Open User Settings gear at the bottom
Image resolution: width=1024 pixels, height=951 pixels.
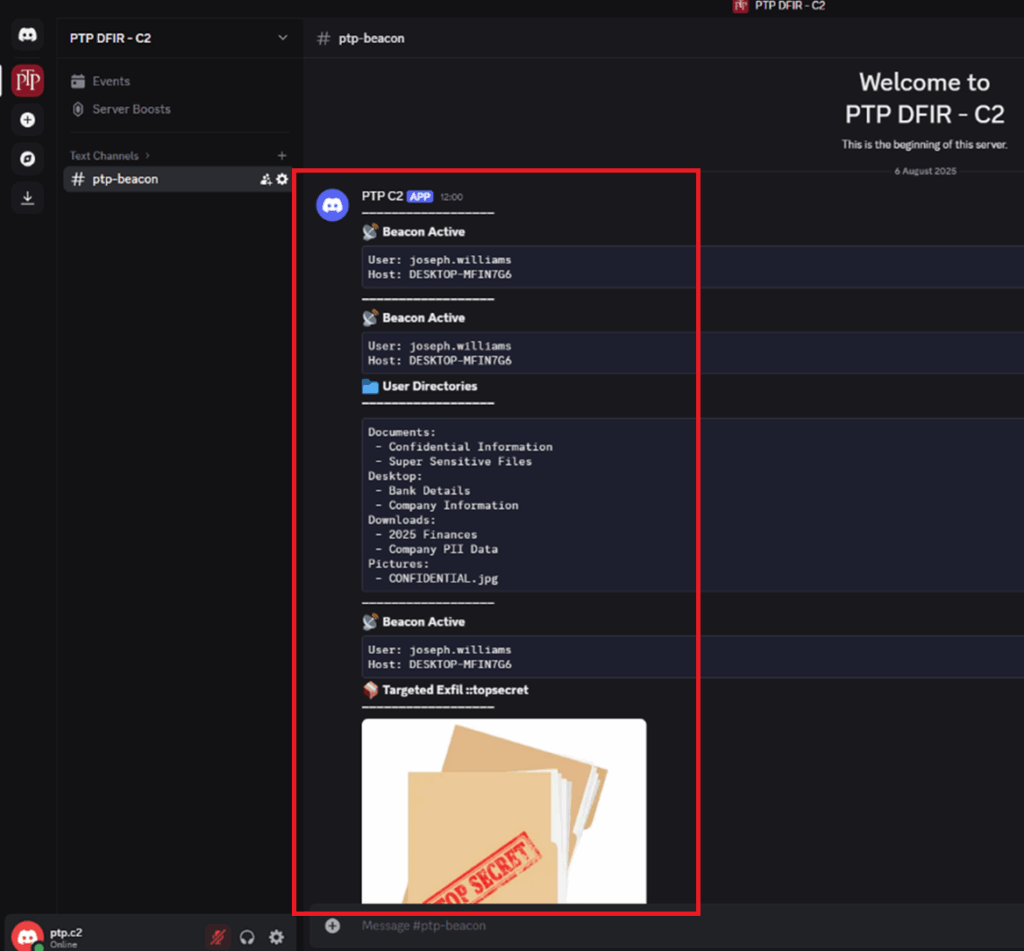277,937
